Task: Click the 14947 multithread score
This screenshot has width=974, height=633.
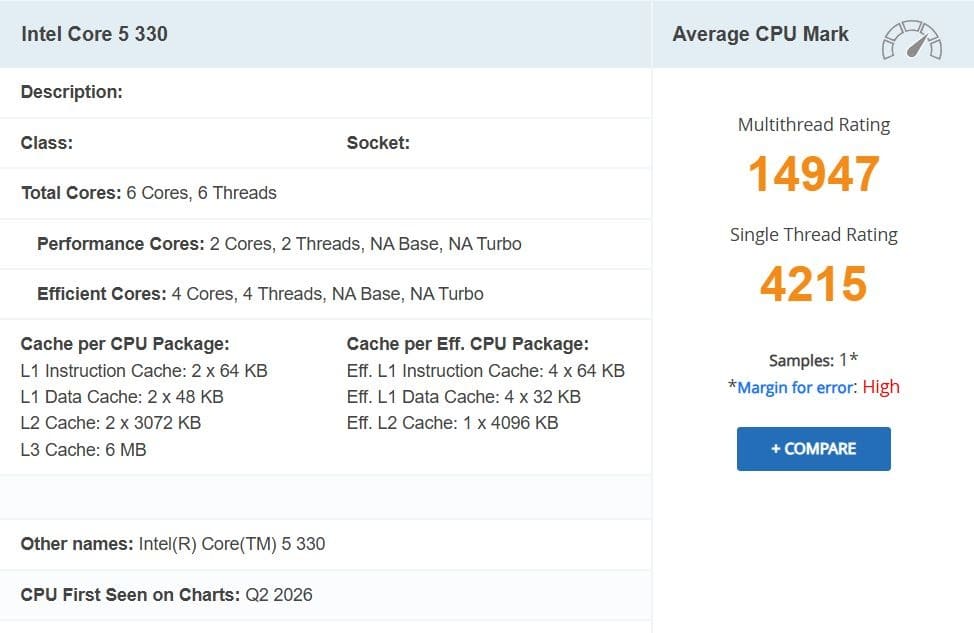Action: (813, 174)
